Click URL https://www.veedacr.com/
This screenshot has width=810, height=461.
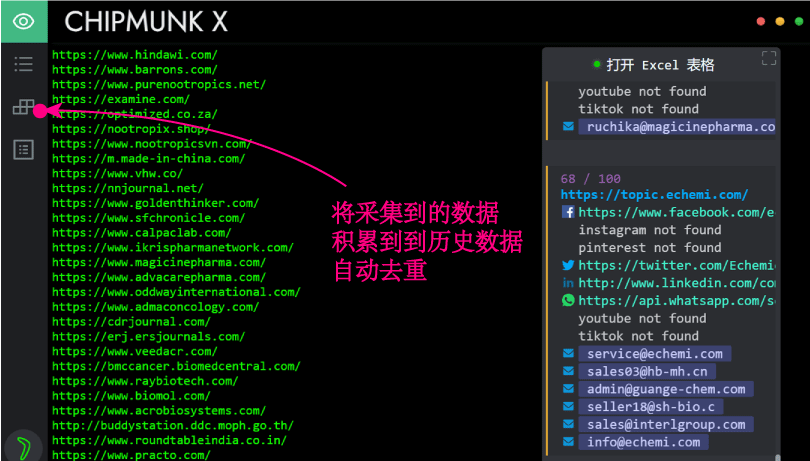point(135,351)
